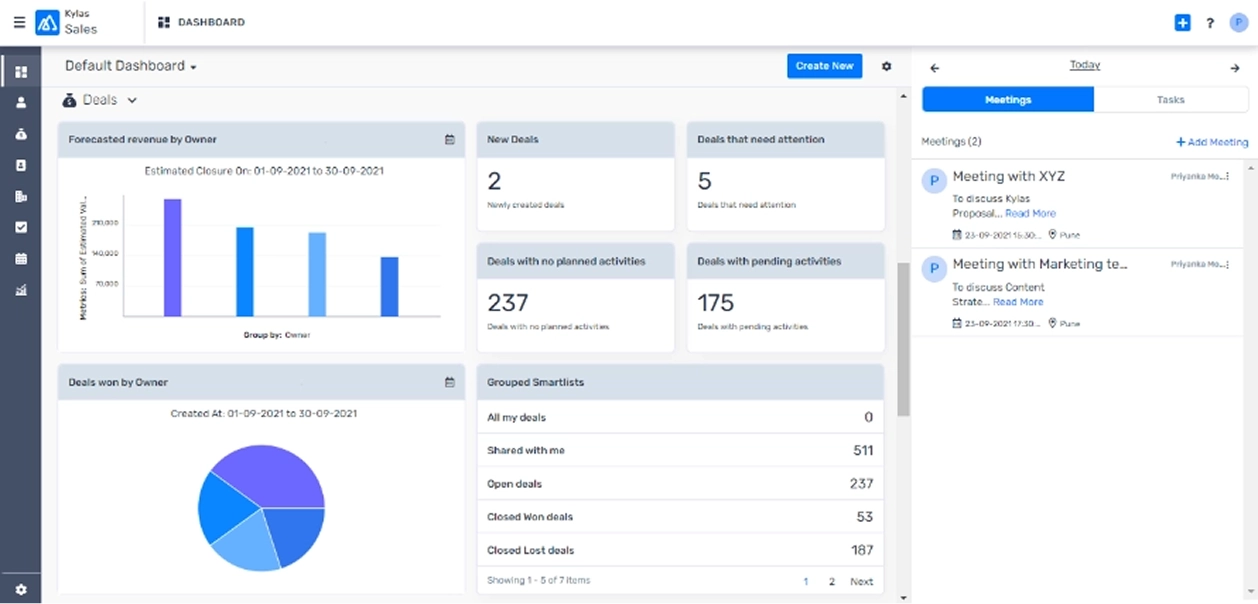Click the back arrow above Today
Screen dimensions: 1258x604
pyautogui.click(x=934, y=66)
